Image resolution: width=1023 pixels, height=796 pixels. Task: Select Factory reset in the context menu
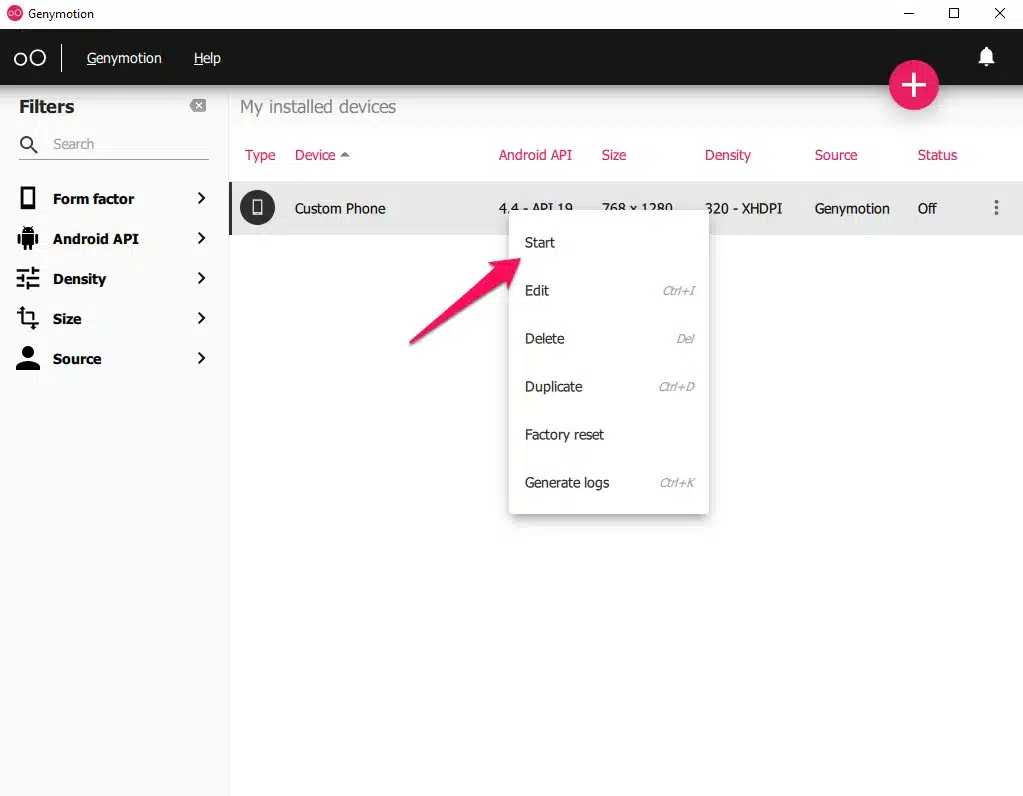point(564,435)
